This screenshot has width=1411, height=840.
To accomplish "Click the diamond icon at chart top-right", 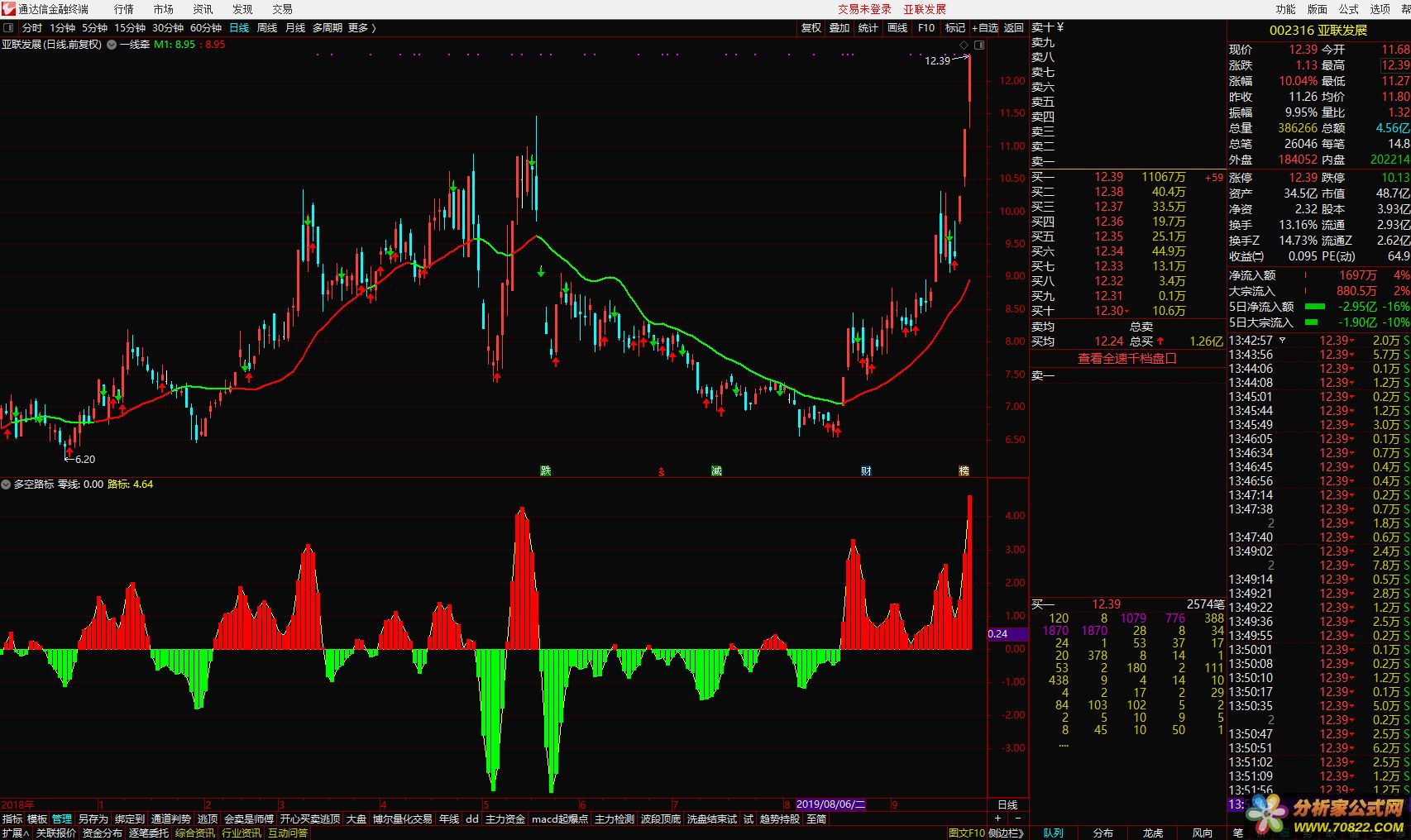I will coord(964,45).
